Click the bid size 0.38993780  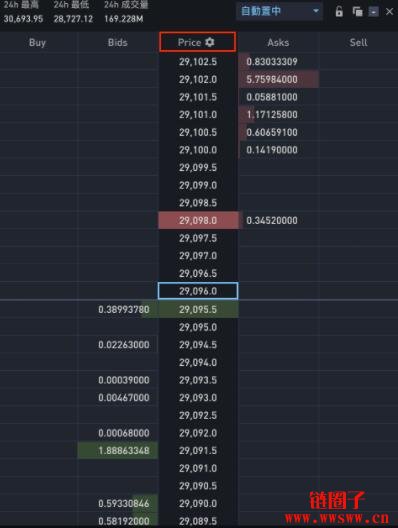(x=124, y=309)
